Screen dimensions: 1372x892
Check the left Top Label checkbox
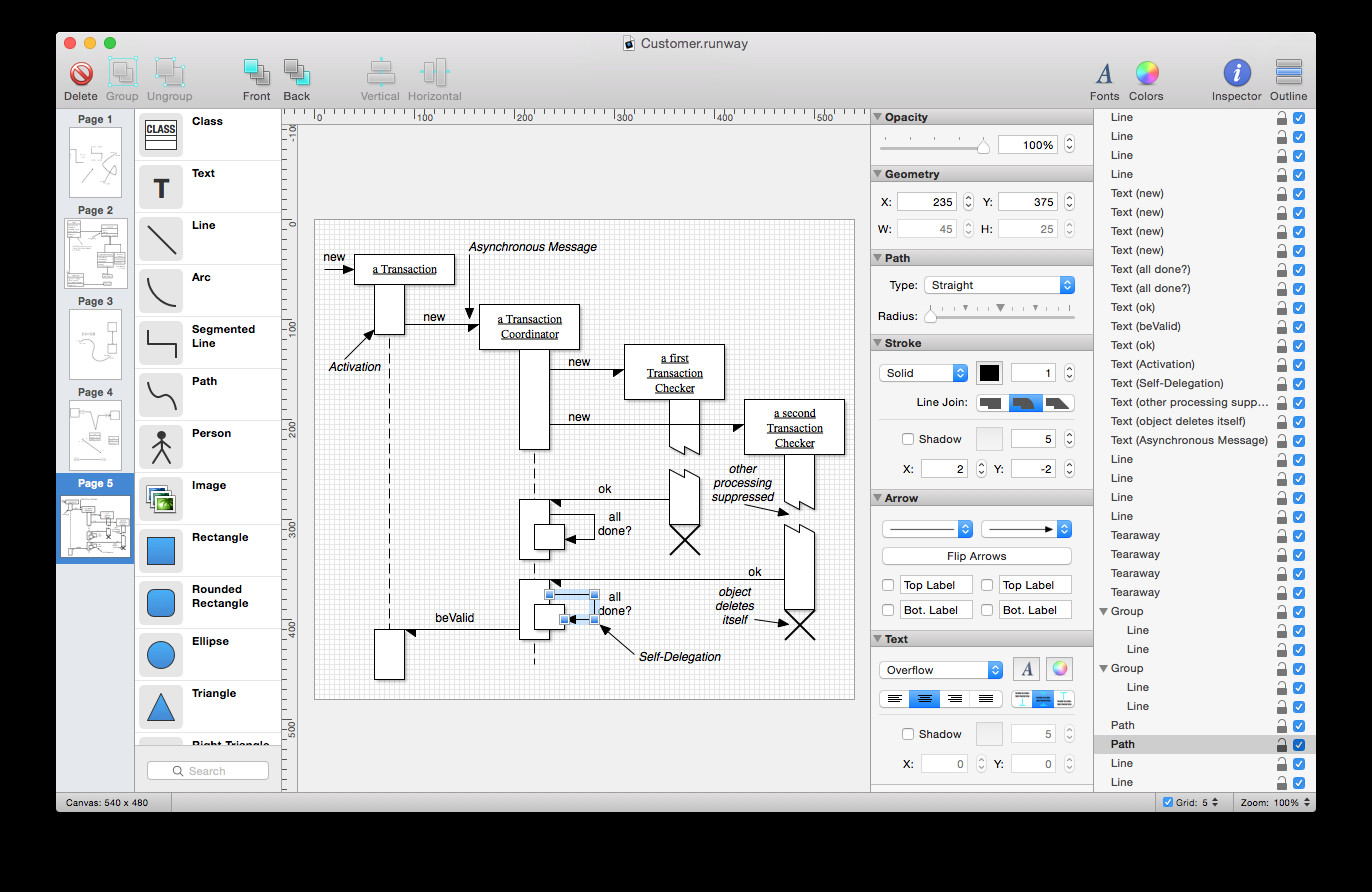(x=888, y=585)
